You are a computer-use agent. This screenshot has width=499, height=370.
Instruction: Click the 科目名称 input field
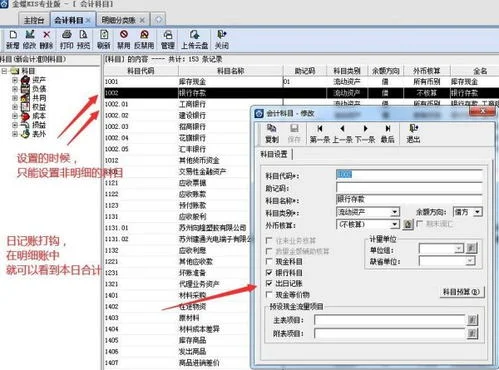pyautogui.click(x=409, y=199)
